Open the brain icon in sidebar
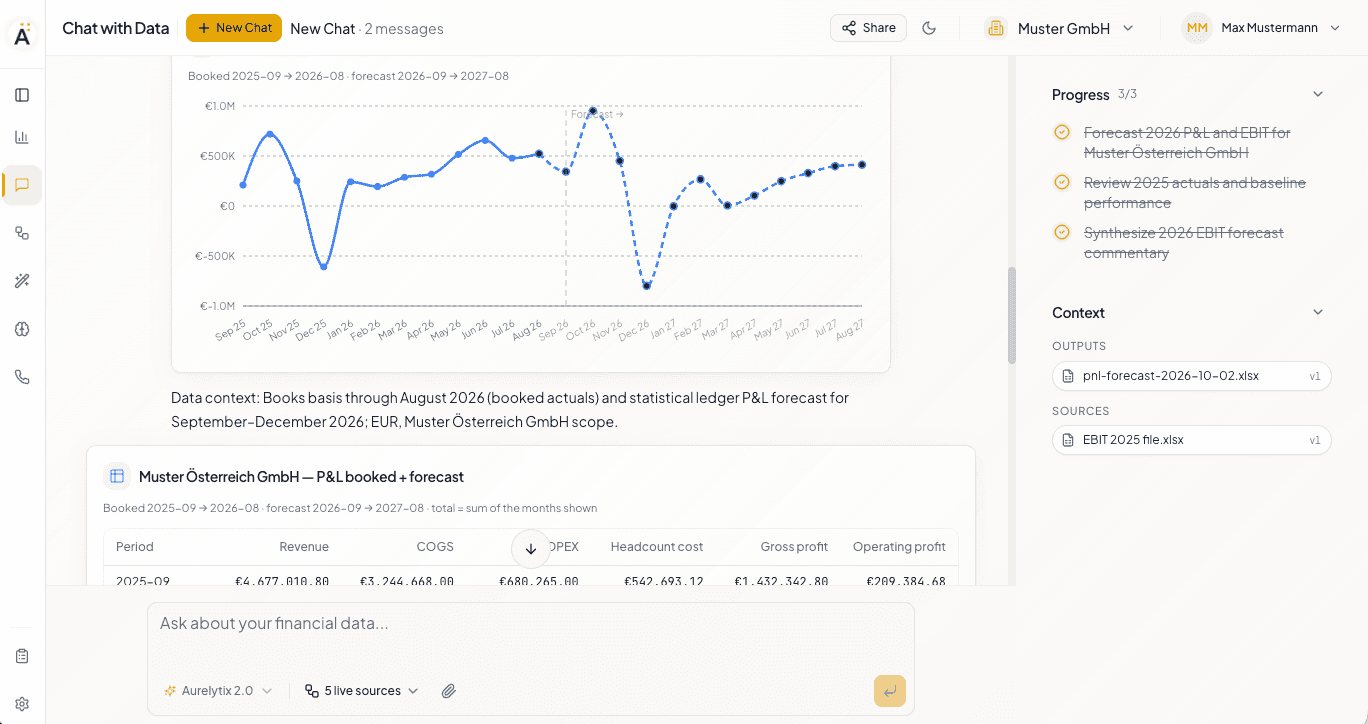1368x724 pixels. tap(22, 329)
